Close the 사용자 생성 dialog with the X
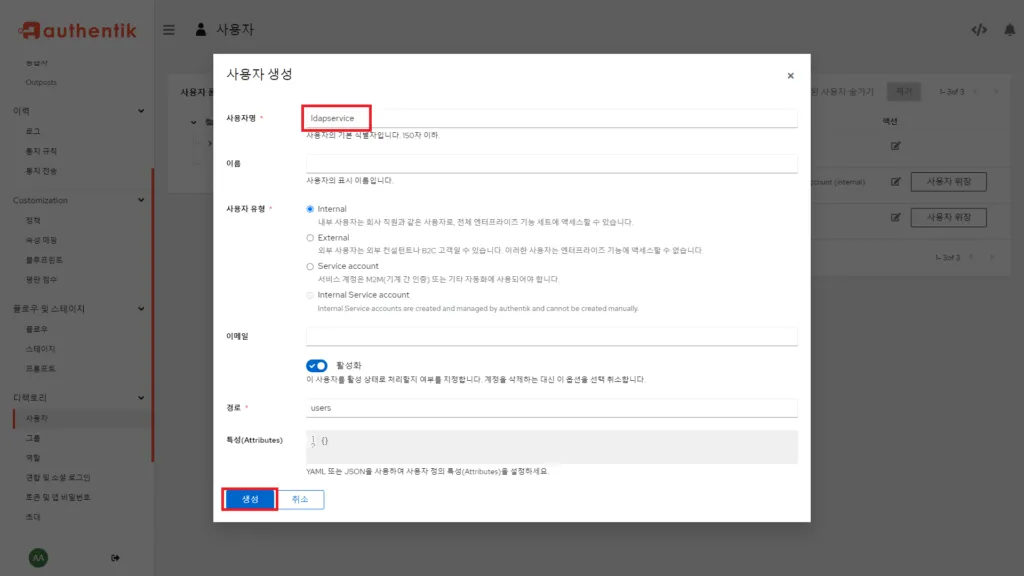Viewport: 1024px width, 576px height. click(x=790, y=75)
